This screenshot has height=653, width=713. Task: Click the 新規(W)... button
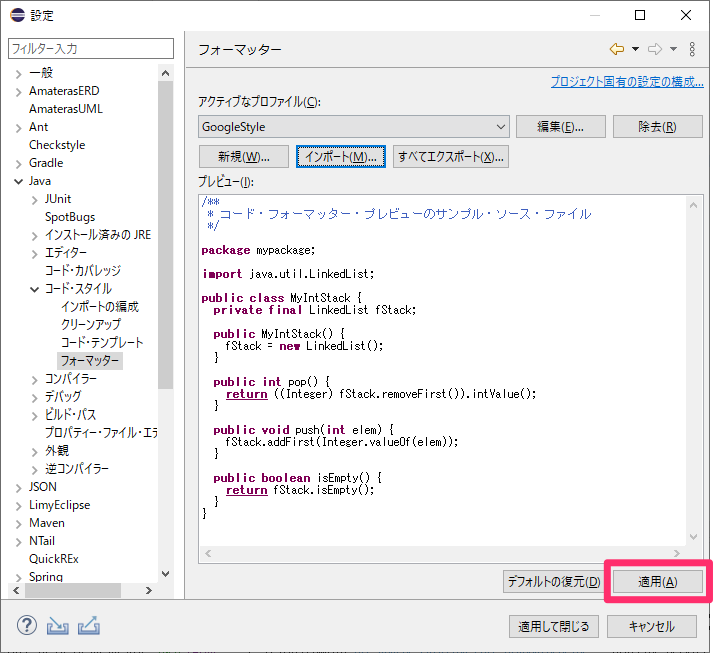pyautogui.click(x=244, y=157)
